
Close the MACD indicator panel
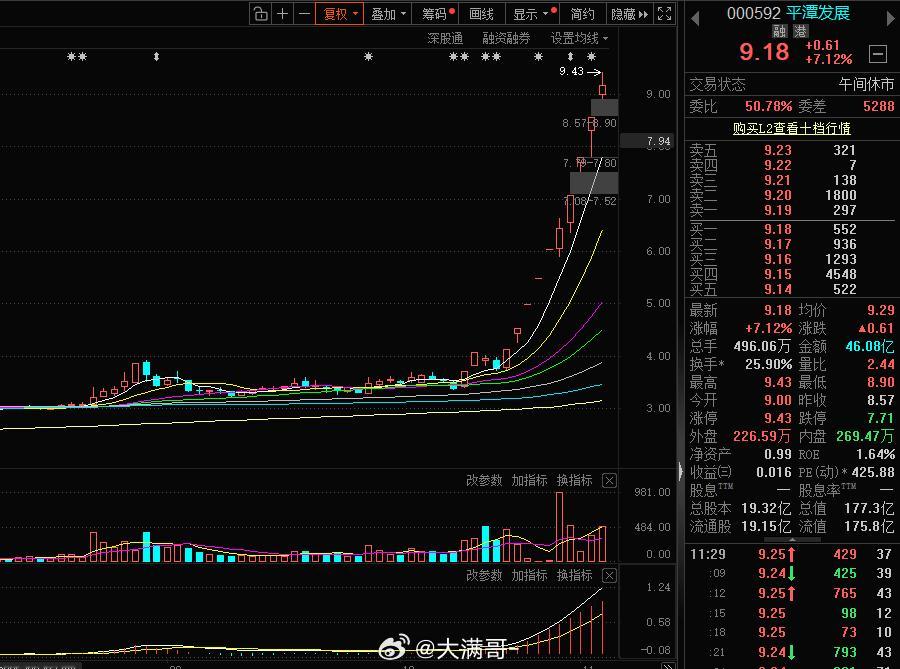[x=610, y=575]
